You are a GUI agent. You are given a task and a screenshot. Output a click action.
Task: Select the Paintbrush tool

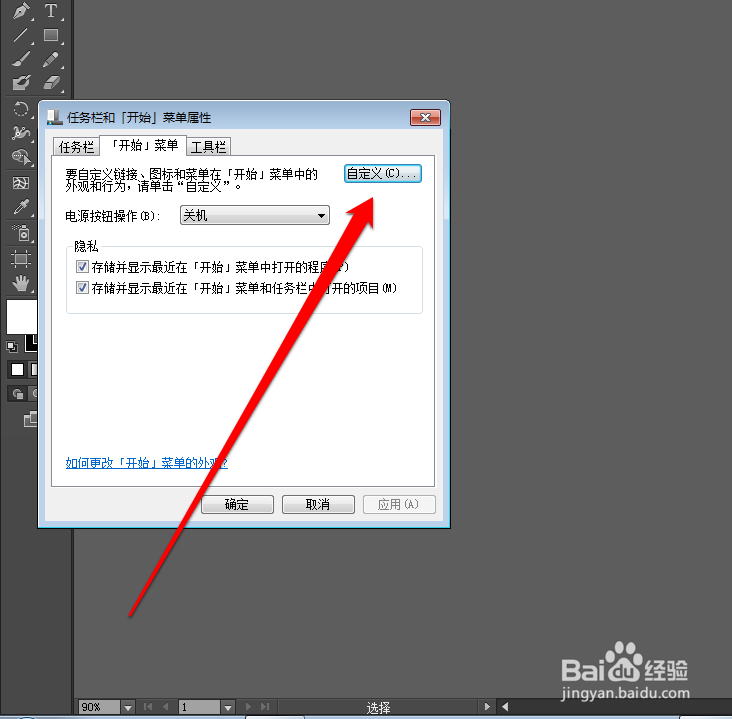21,59
